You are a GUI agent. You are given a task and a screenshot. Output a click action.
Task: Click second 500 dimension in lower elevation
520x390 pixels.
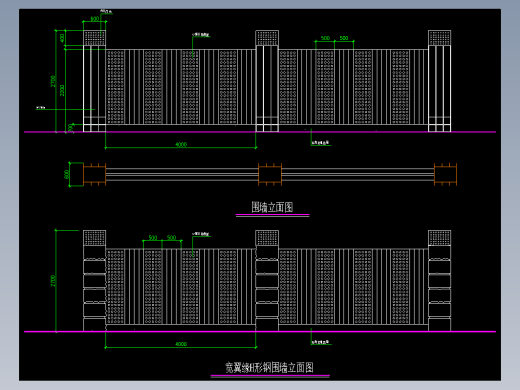(x=171, y=237)
